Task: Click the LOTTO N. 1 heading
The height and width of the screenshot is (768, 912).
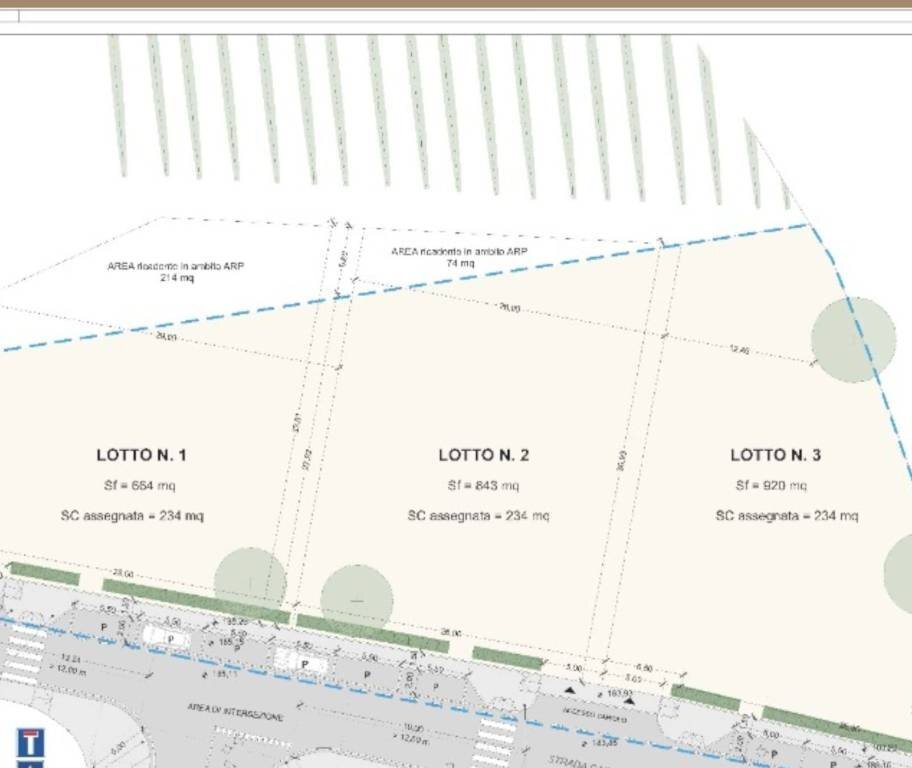Action: (x=141, y=455)
